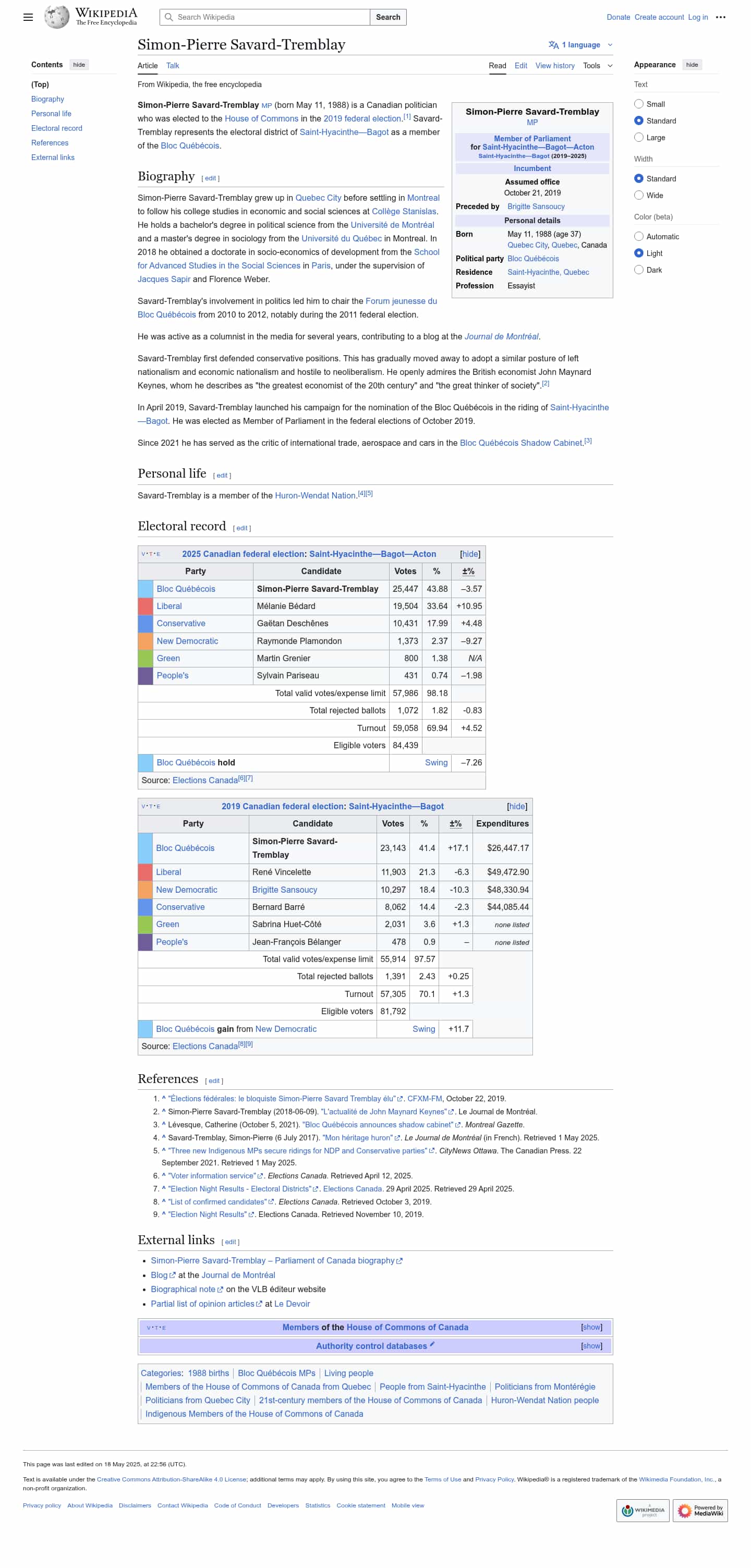Select Light color mode

point(638,253)
